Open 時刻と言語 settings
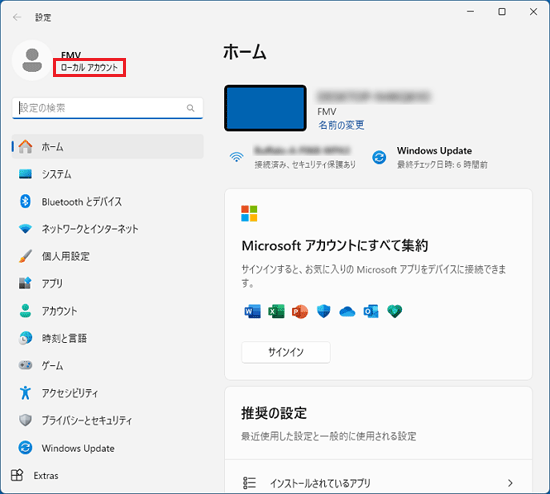 coord(108,338)
